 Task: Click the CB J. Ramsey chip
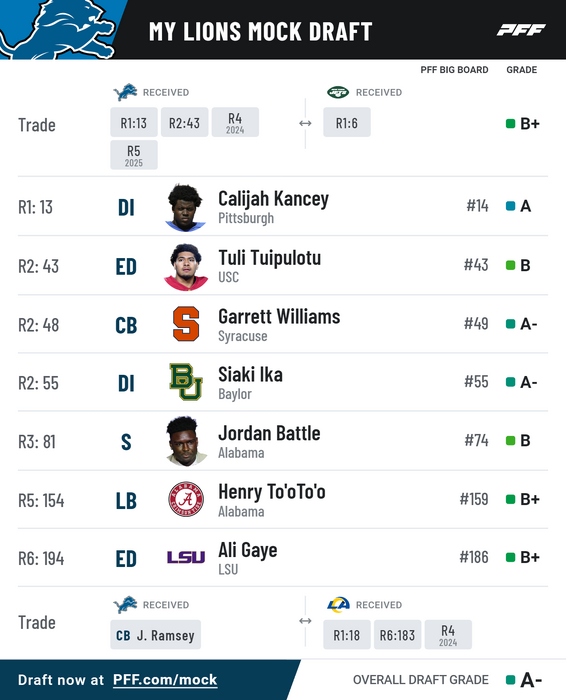point(155,634)
